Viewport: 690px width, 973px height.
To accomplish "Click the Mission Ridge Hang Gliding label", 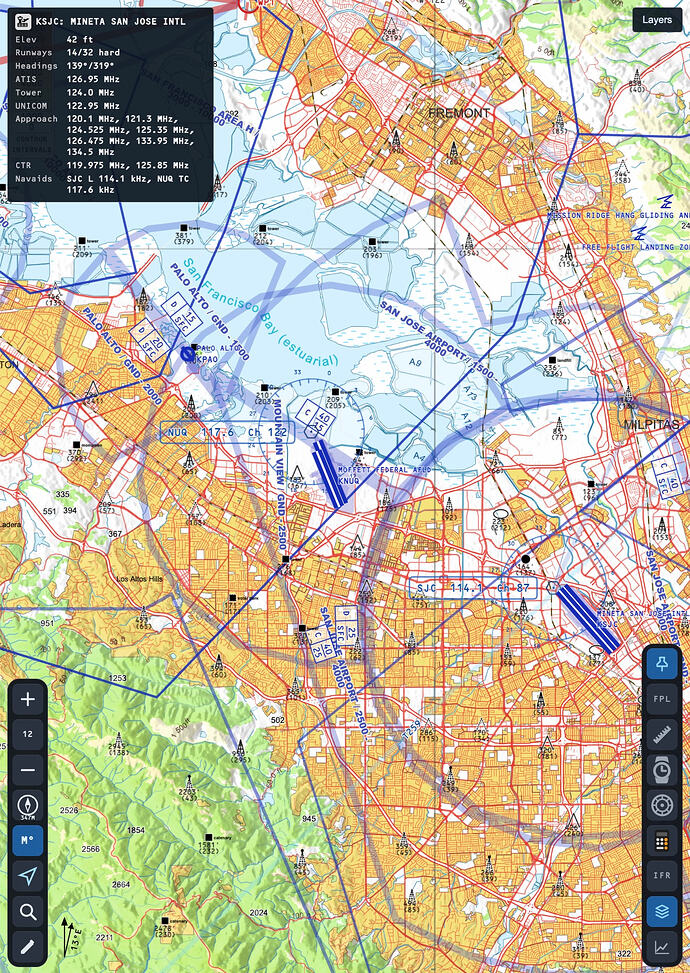I will [x=618, y=215].
